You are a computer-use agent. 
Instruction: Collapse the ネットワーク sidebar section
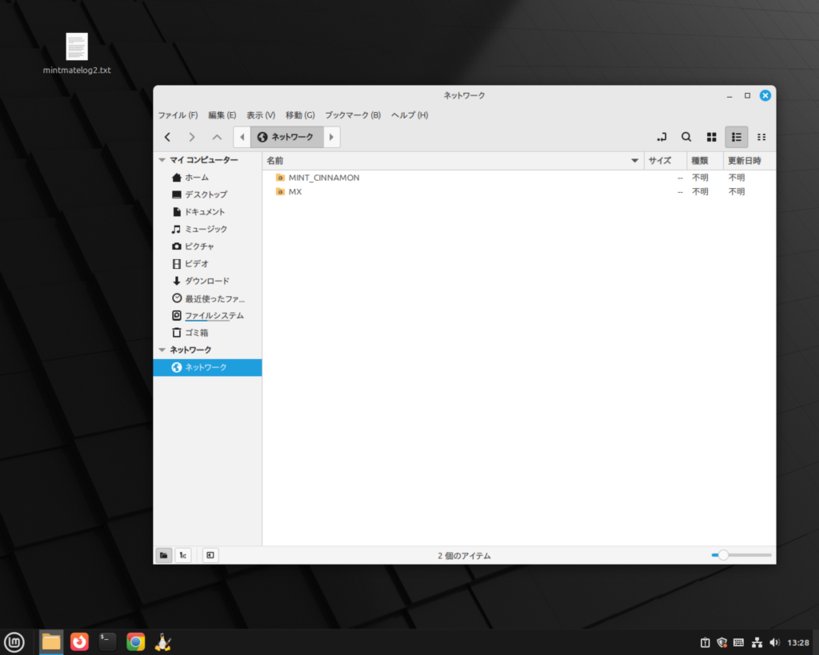[162, 350]
